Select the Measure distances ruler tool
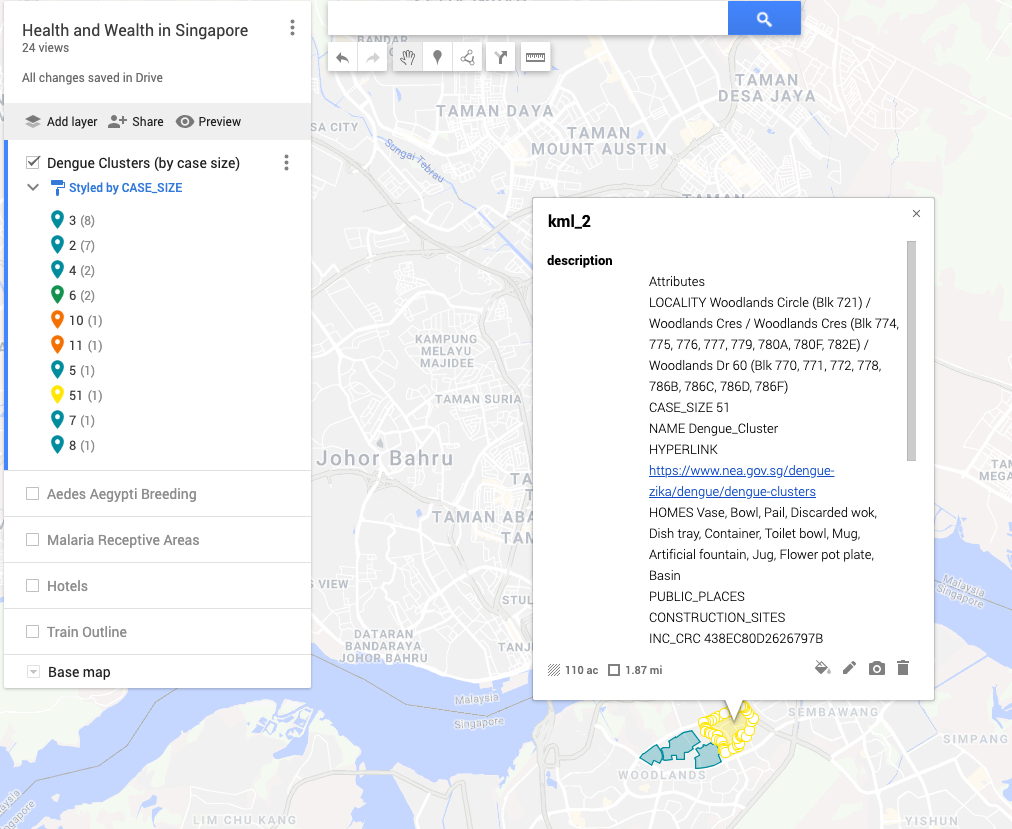1012x829 pixels. [535, 58]
